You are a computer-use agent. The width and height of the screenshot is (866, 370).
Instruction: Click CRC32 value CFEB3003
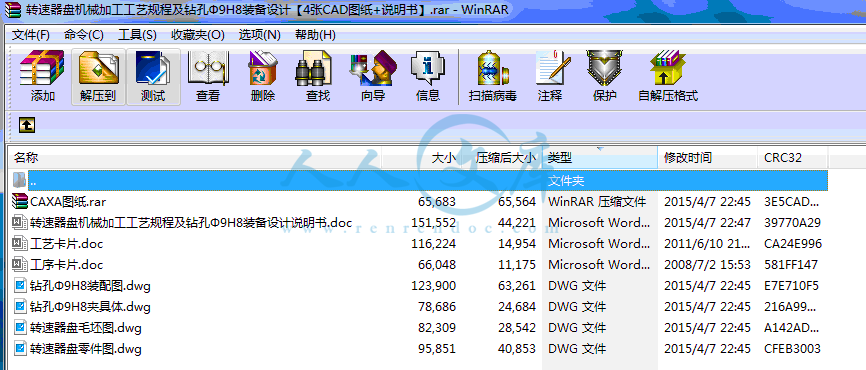tap(793, 349)
